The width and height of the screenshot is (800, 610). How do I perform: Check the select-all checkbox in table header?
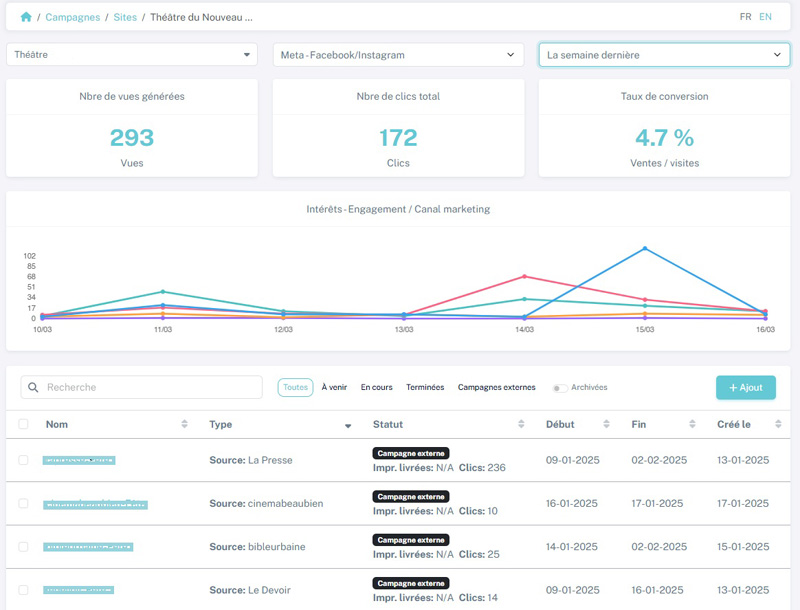[x=24, y=425]
